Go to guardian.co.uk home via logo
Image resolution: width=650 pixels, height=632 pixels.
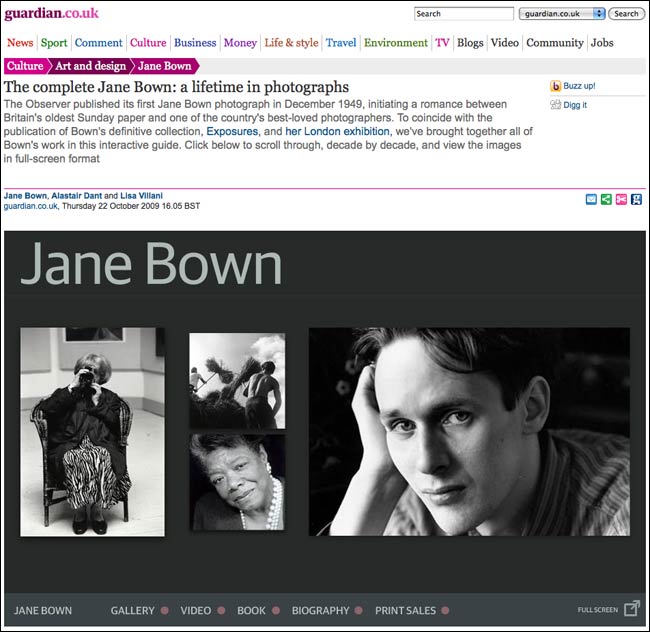[51, 13]
